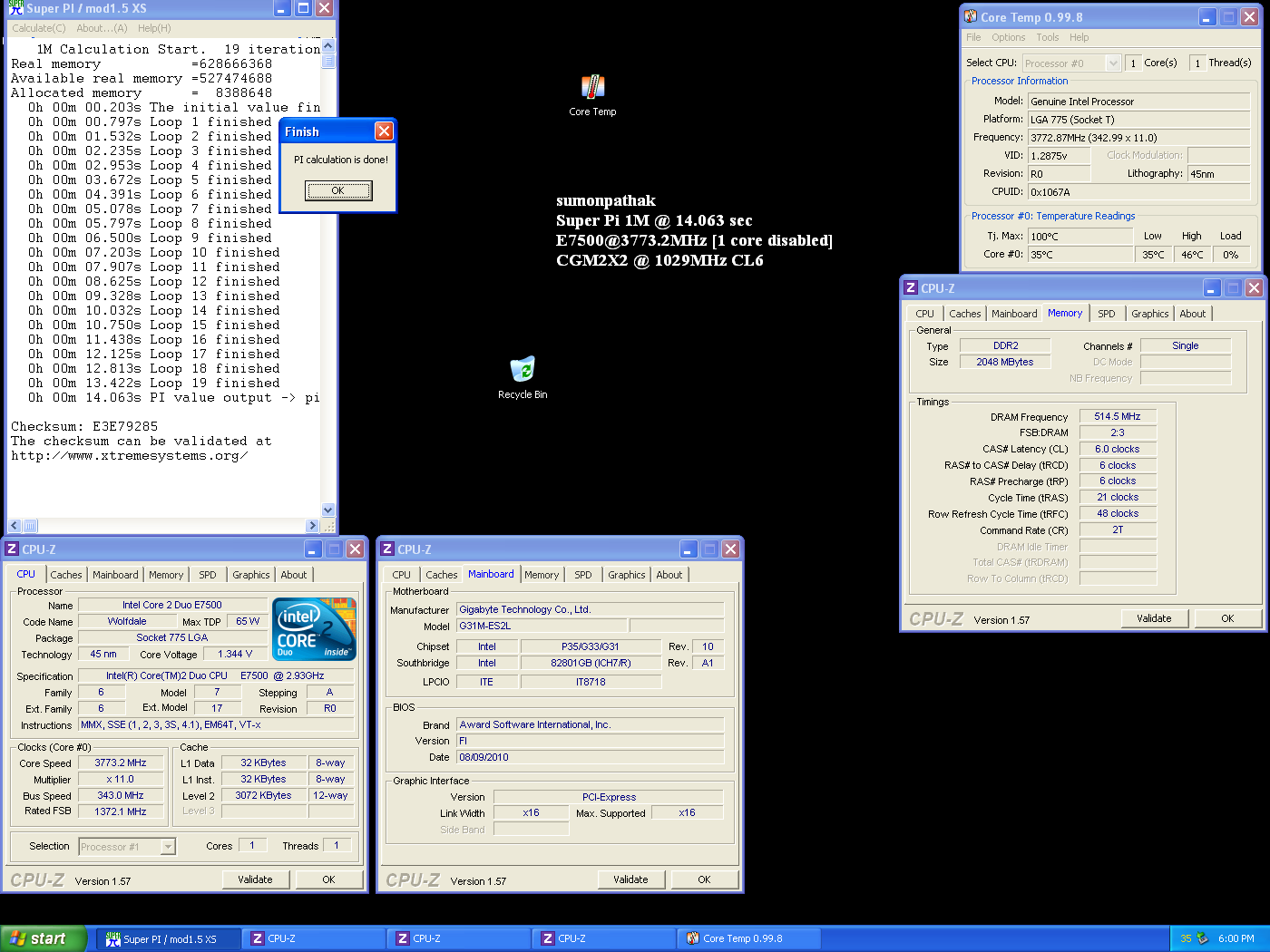Select Graphics tab in memory CPU-Z window
Image resolution: width=1270 pixels, height=952 pixels.
[1150, 314]
